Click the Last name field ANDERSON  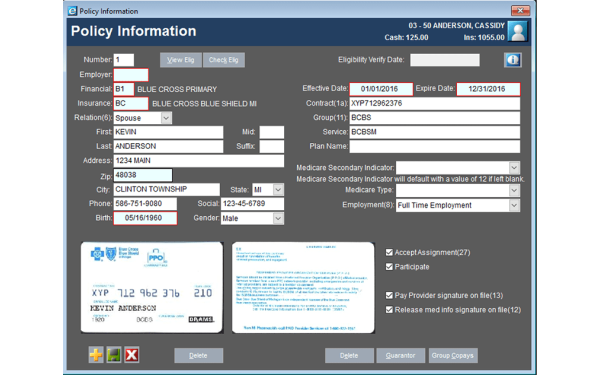[x=168, y=147]
